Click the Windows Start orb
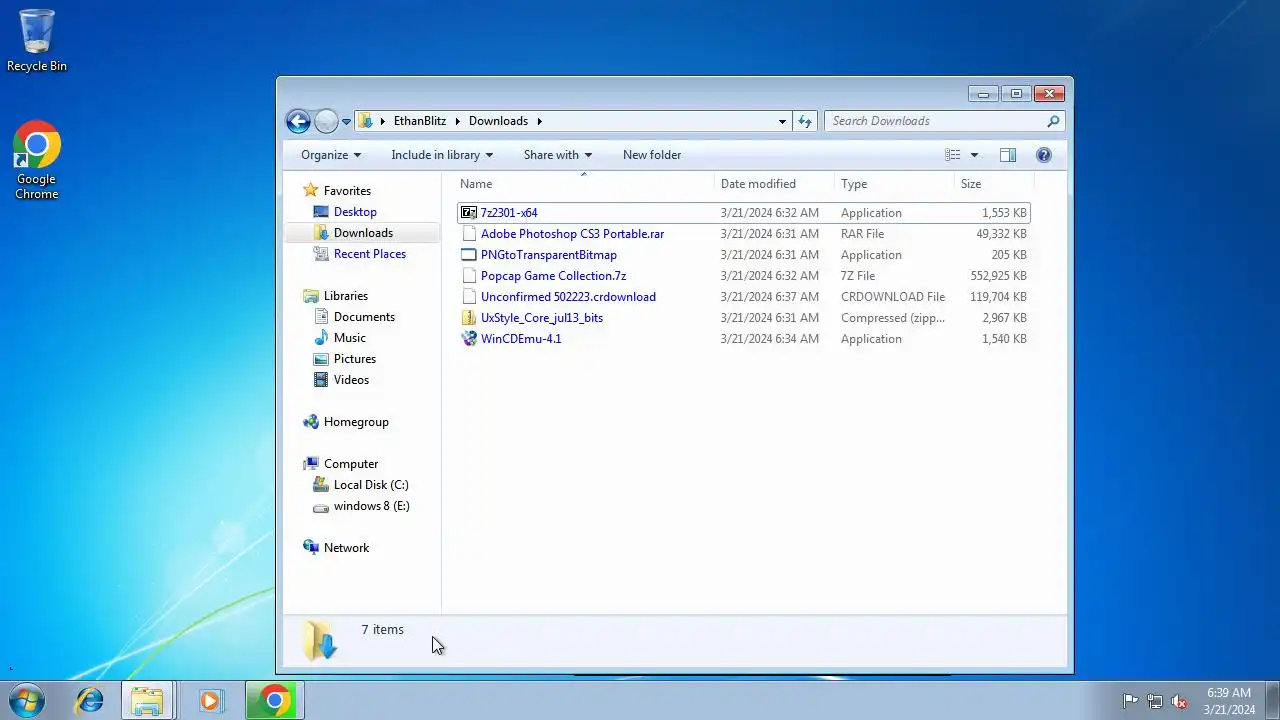The width and height of the screenshot is (1280, 720). 27,700
